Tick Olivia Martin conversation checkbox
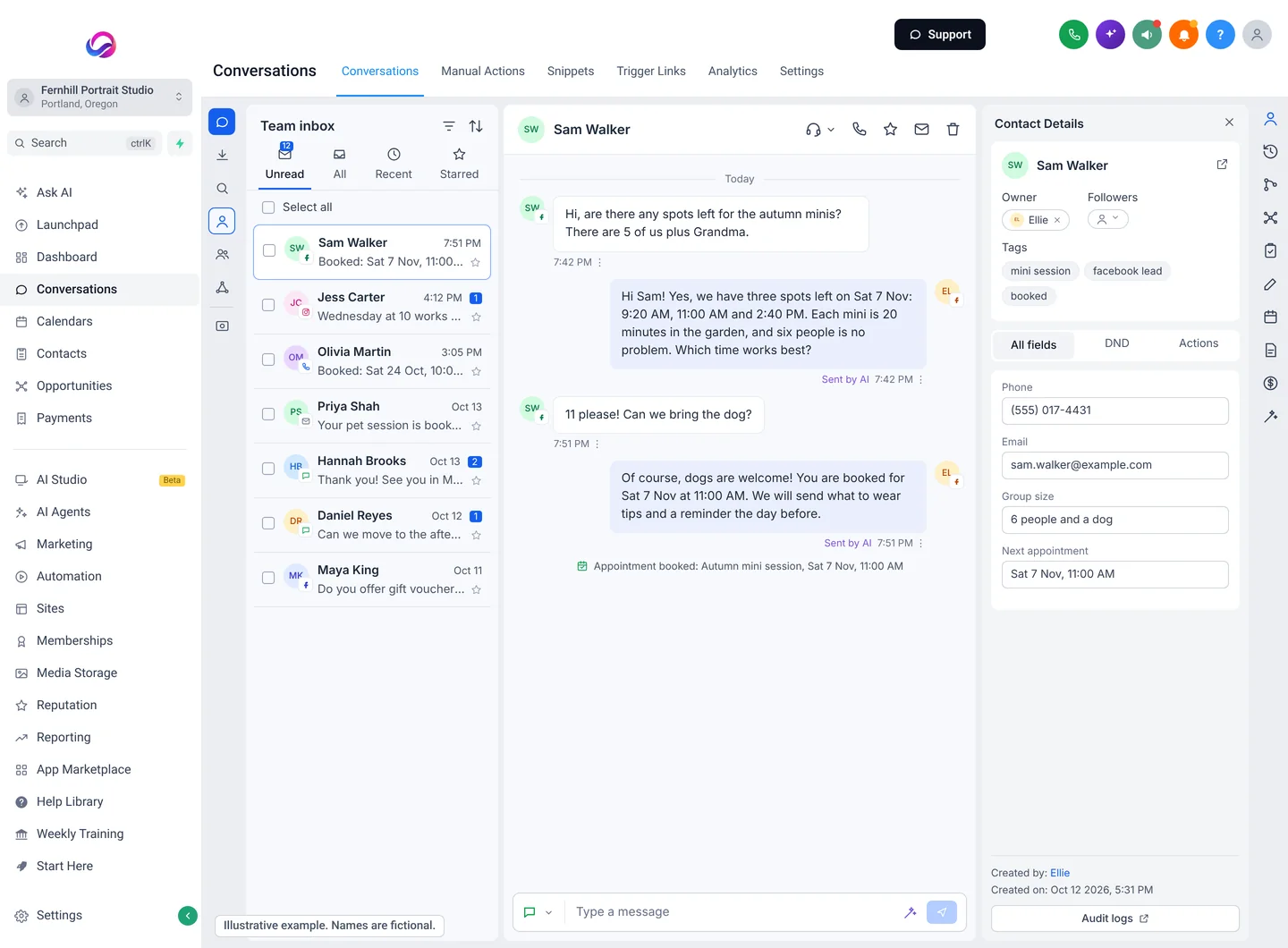This screenshot has height=948, width=1288. tap(268, 360)
